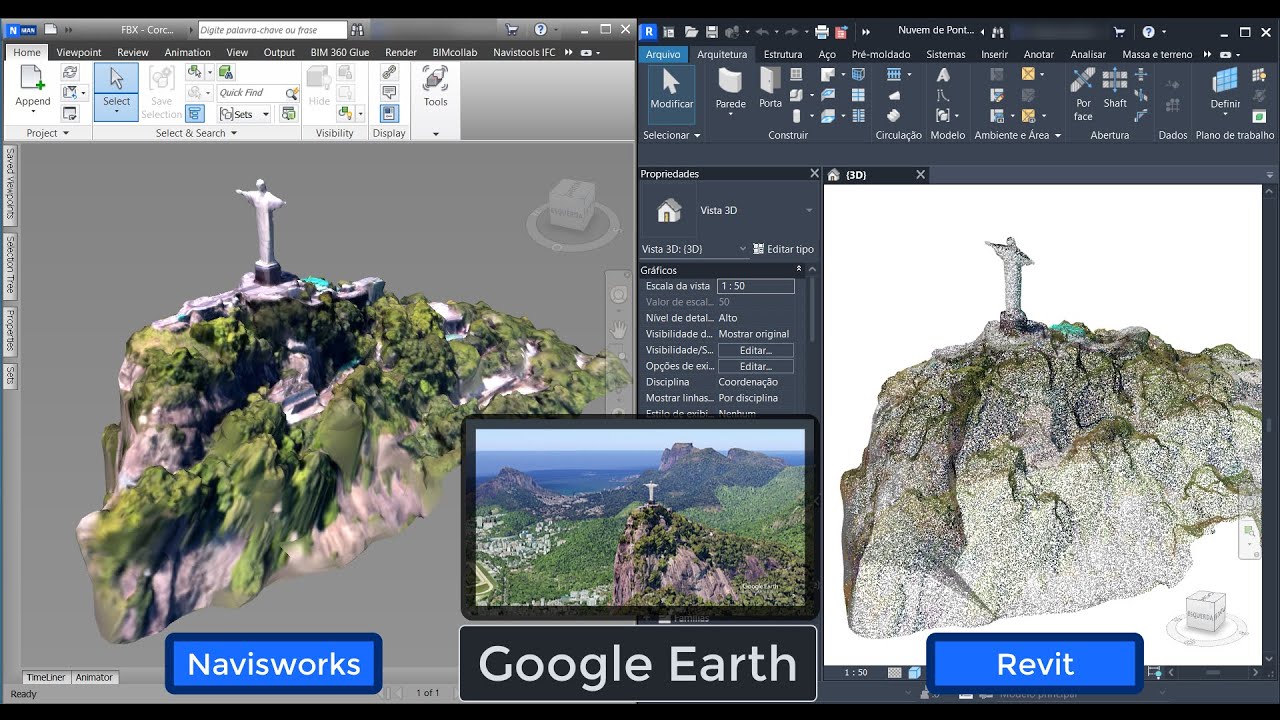The width and height of the screenshot is (1280, 720).
Task: Open the Navisworks help dropdown arrow
Action: click(x=556, y=31)
